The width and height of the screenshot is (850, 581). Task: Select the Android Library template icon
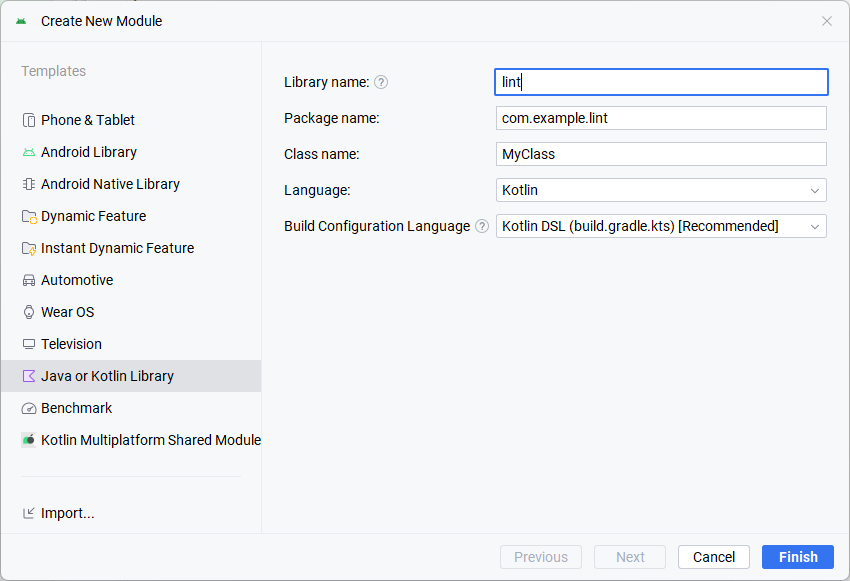click(x=29, y=152)
